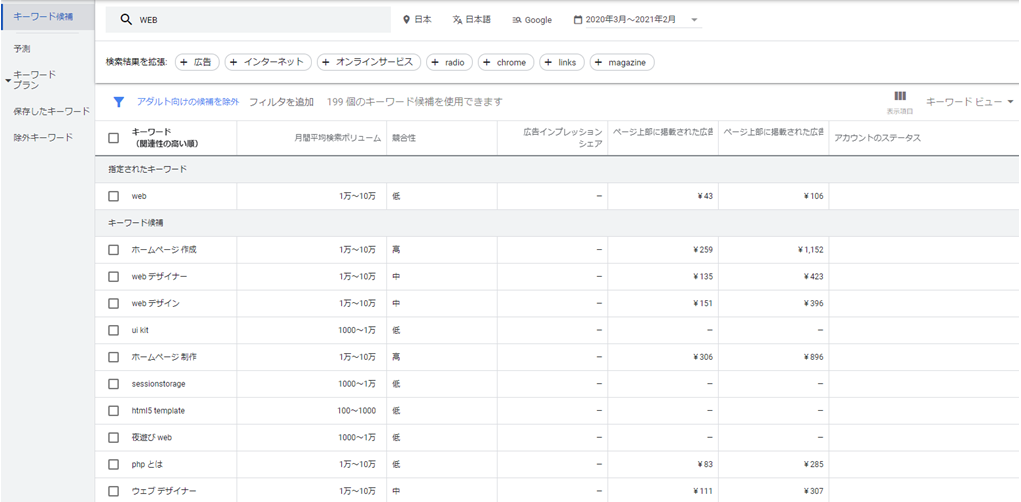Image resolution: width=1021 pixels, height=502 pixels.
Task: Check the box for 夜遊び web
Action: 114,438
